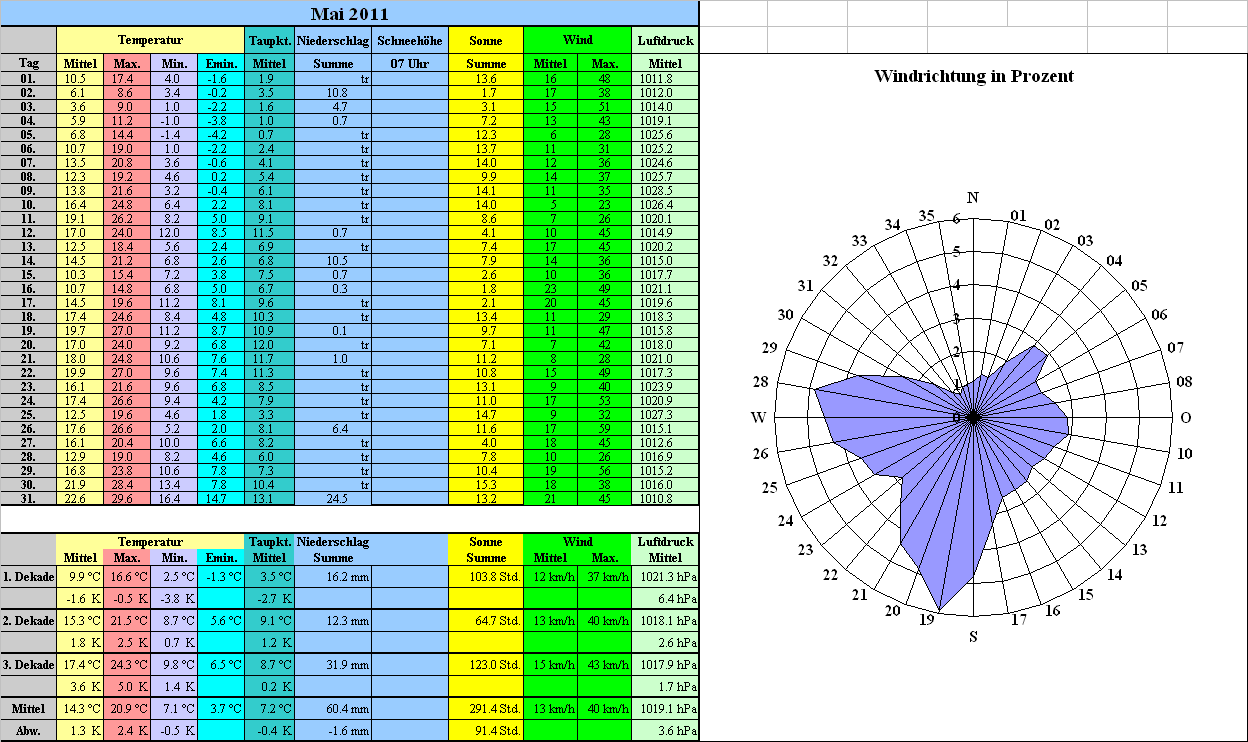Select the 'Schneehöhe' column header
This screenshot has height=742, width=1248.
tap(410, 40)
